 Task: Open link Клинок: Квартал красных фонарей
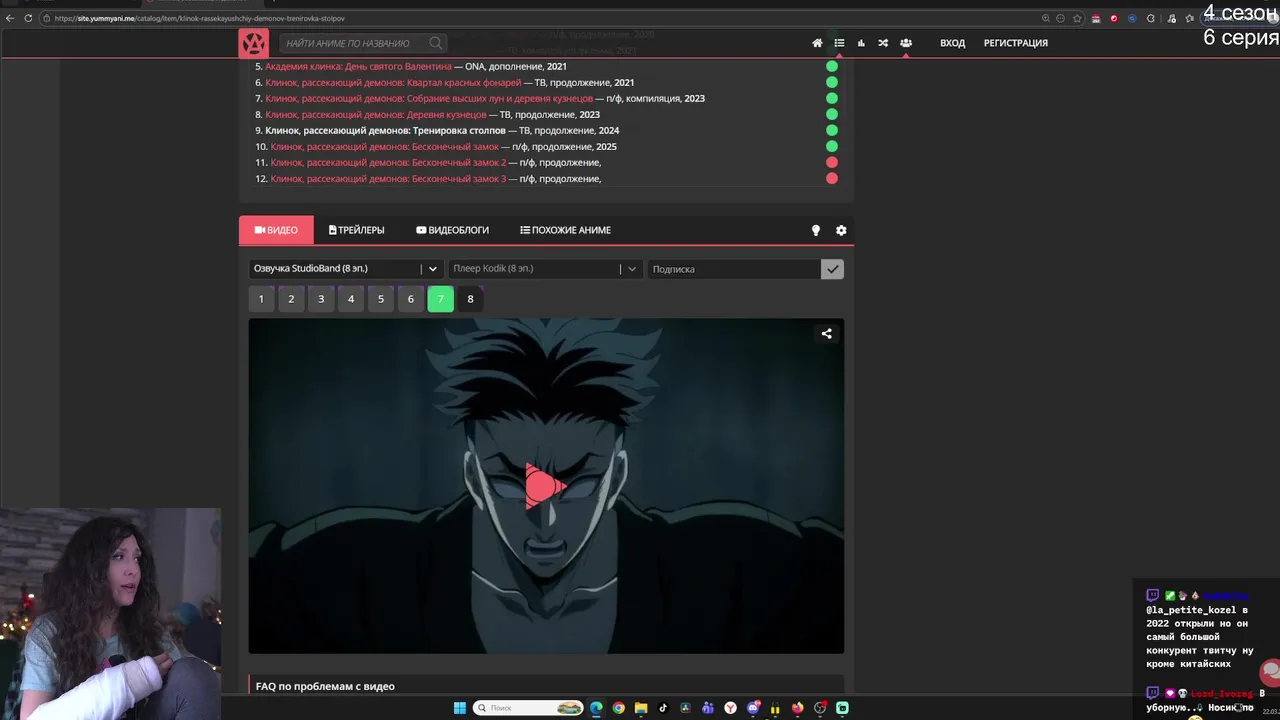393,82
